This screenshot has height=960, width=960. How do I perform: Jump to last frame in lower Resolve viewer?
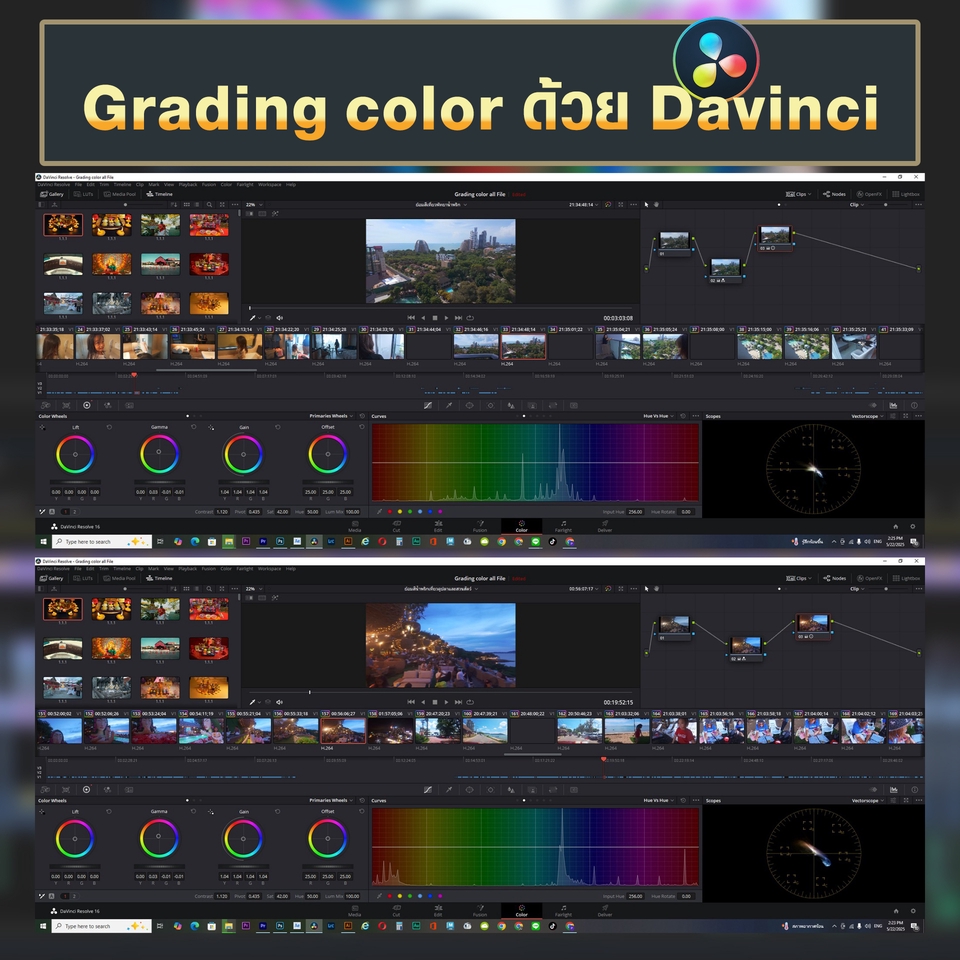458,702
